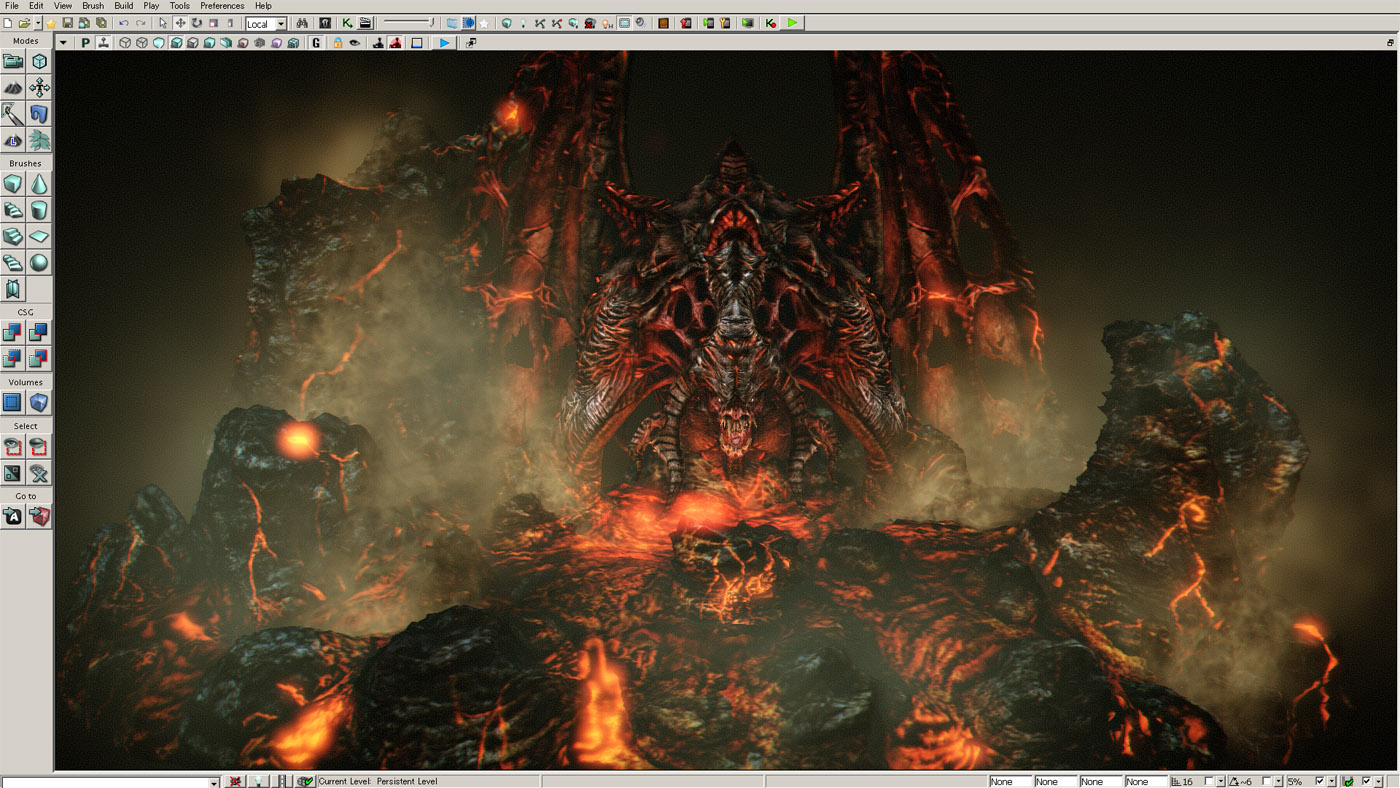Open UnrealKismet with the green K icon
The height and width of the screenshot is (788, 1400).
click(347, 23)
